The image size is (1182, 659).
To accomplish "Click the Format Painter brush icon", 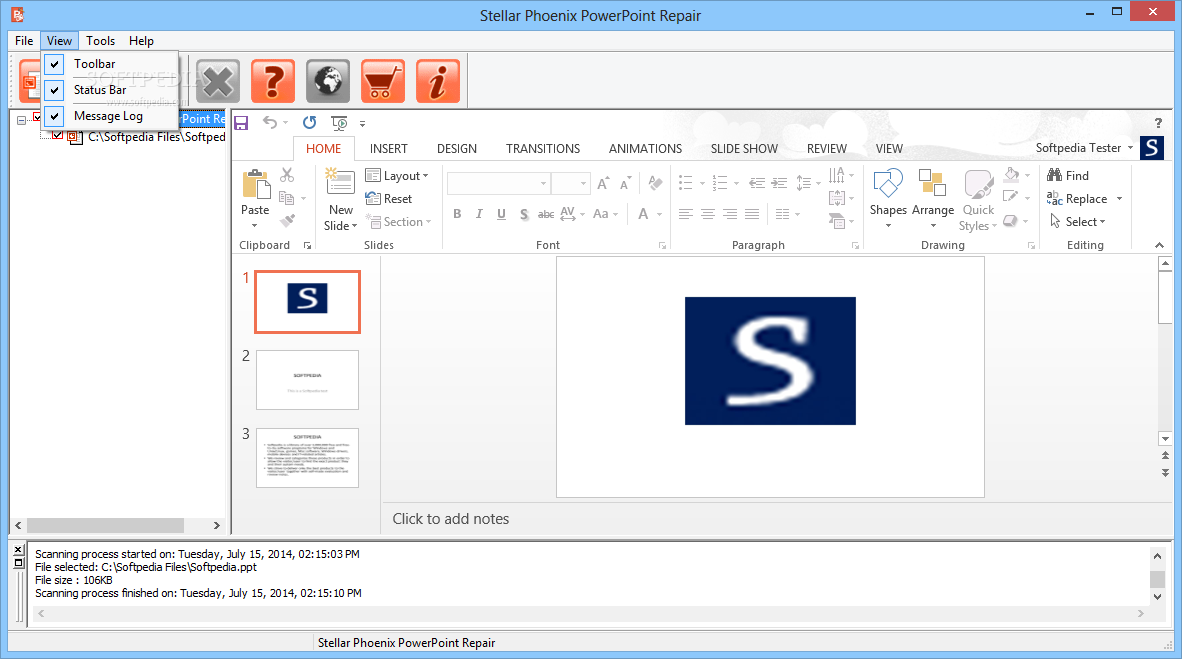I will coord(286,221).
